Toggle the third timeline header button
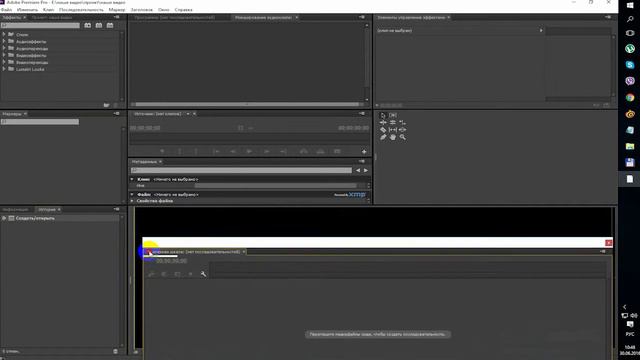Screen dimensions: 640x360 coord(178,274)
